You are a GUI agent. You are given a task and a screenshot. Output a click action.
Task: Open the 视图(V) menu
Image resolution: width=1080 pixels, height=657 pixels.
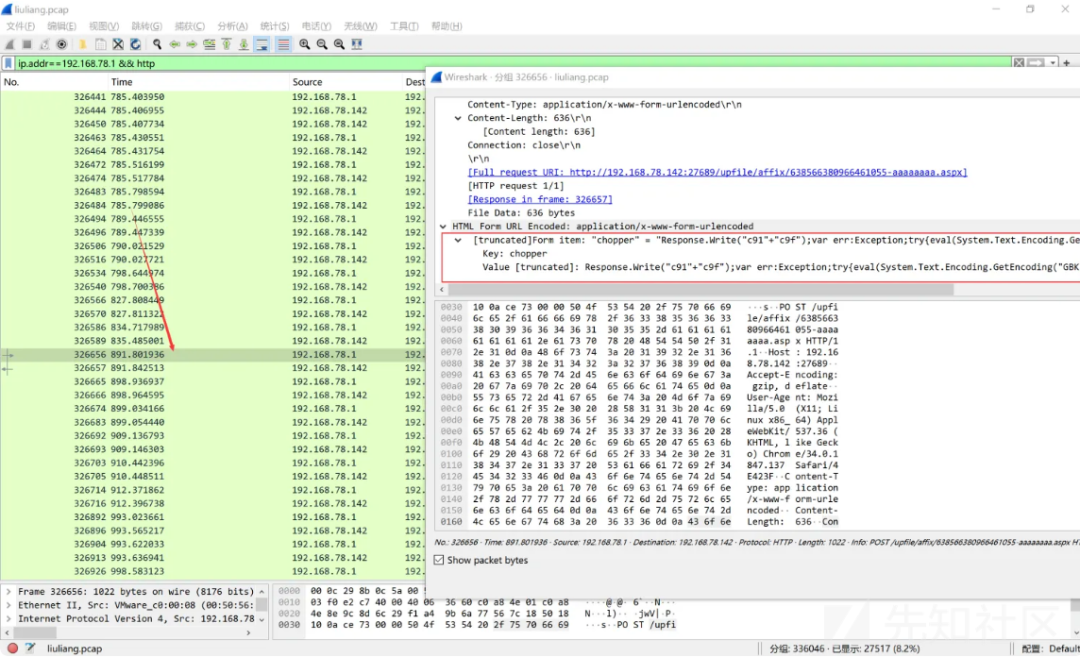coord(103,26)
